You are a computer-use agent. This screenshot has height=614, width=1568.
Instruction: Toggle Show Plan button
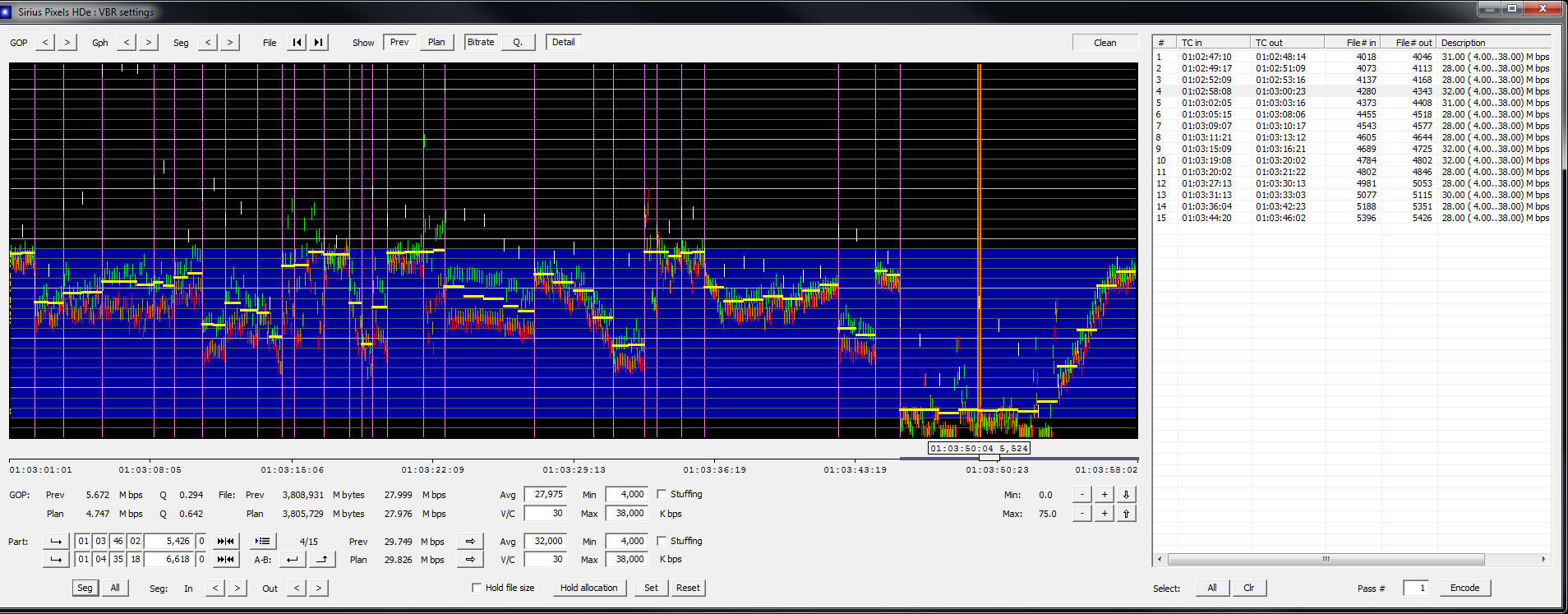(436, 42)
